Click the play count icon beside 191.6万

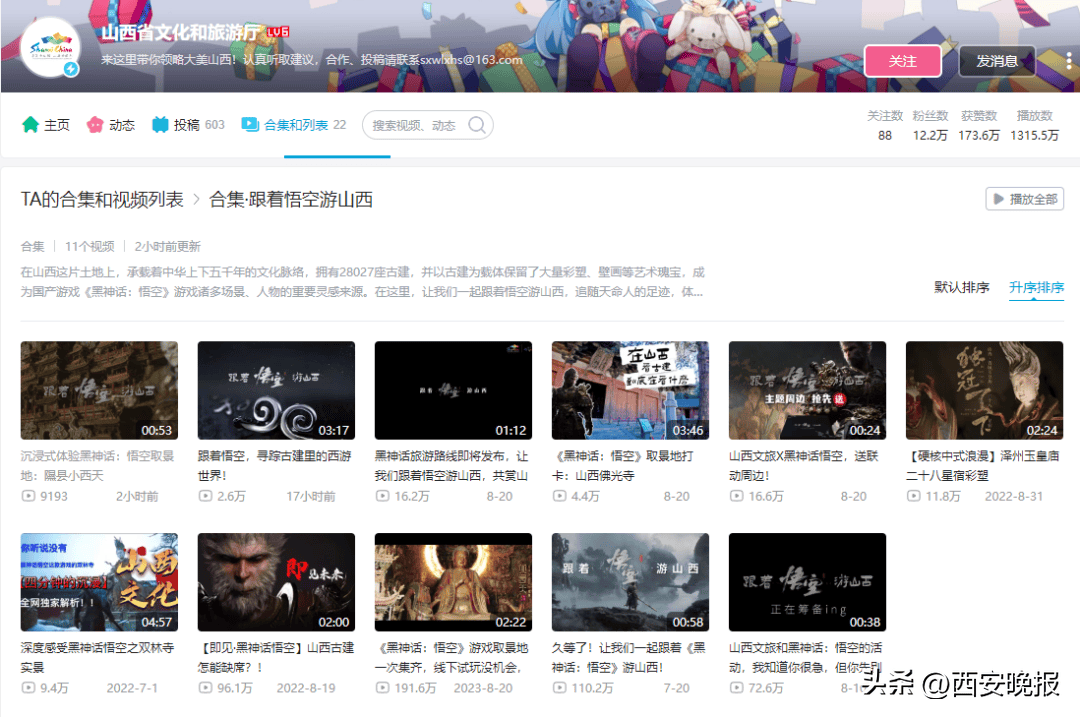382,687
